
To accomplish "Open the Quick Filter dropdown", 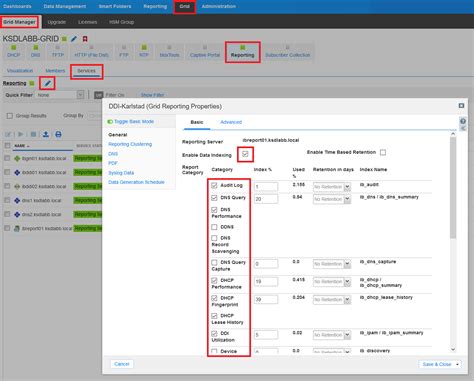I will [x=80, y=95].
